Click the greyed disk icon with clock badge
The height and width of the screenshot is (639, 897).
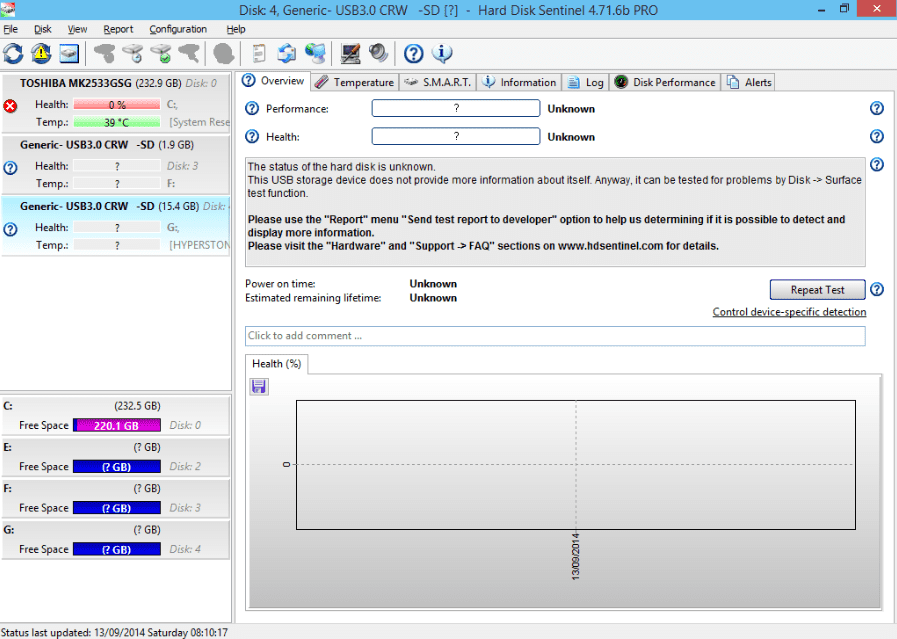pyautogui.click(x=132, y=54)
